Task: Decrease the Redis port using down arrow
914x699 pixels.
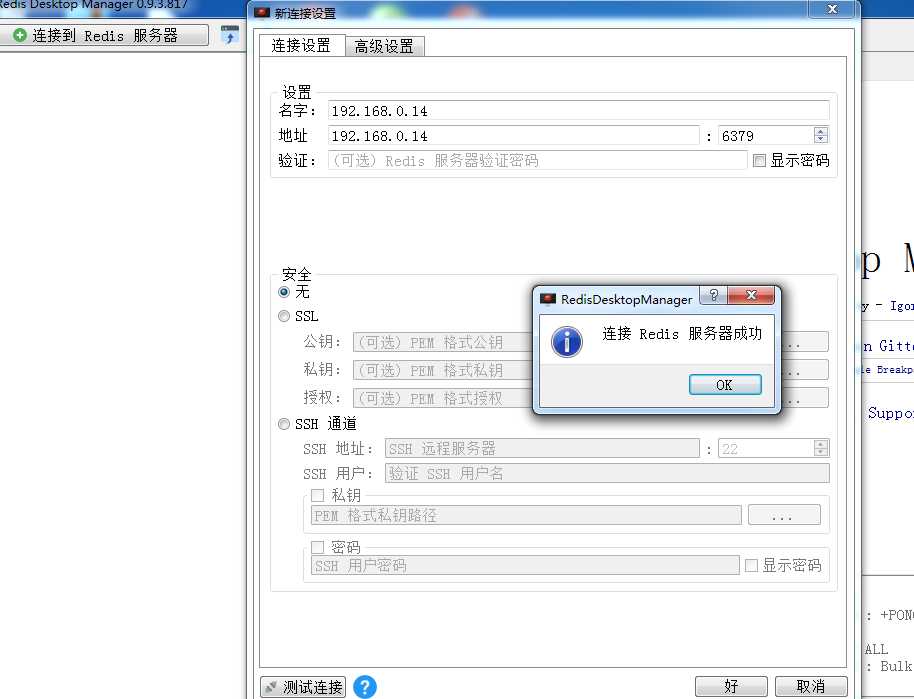Action: click(x=821, y=140)
